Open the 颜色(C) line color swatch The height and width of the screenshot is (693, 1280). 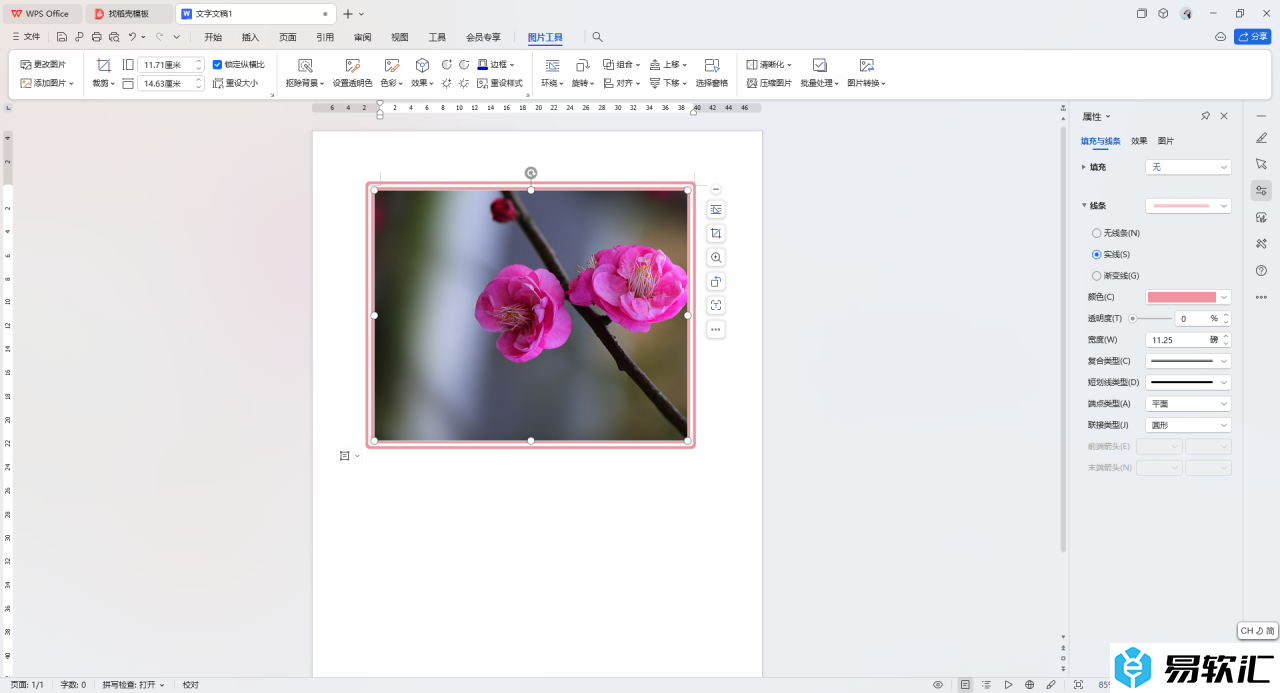(1188, 297)
